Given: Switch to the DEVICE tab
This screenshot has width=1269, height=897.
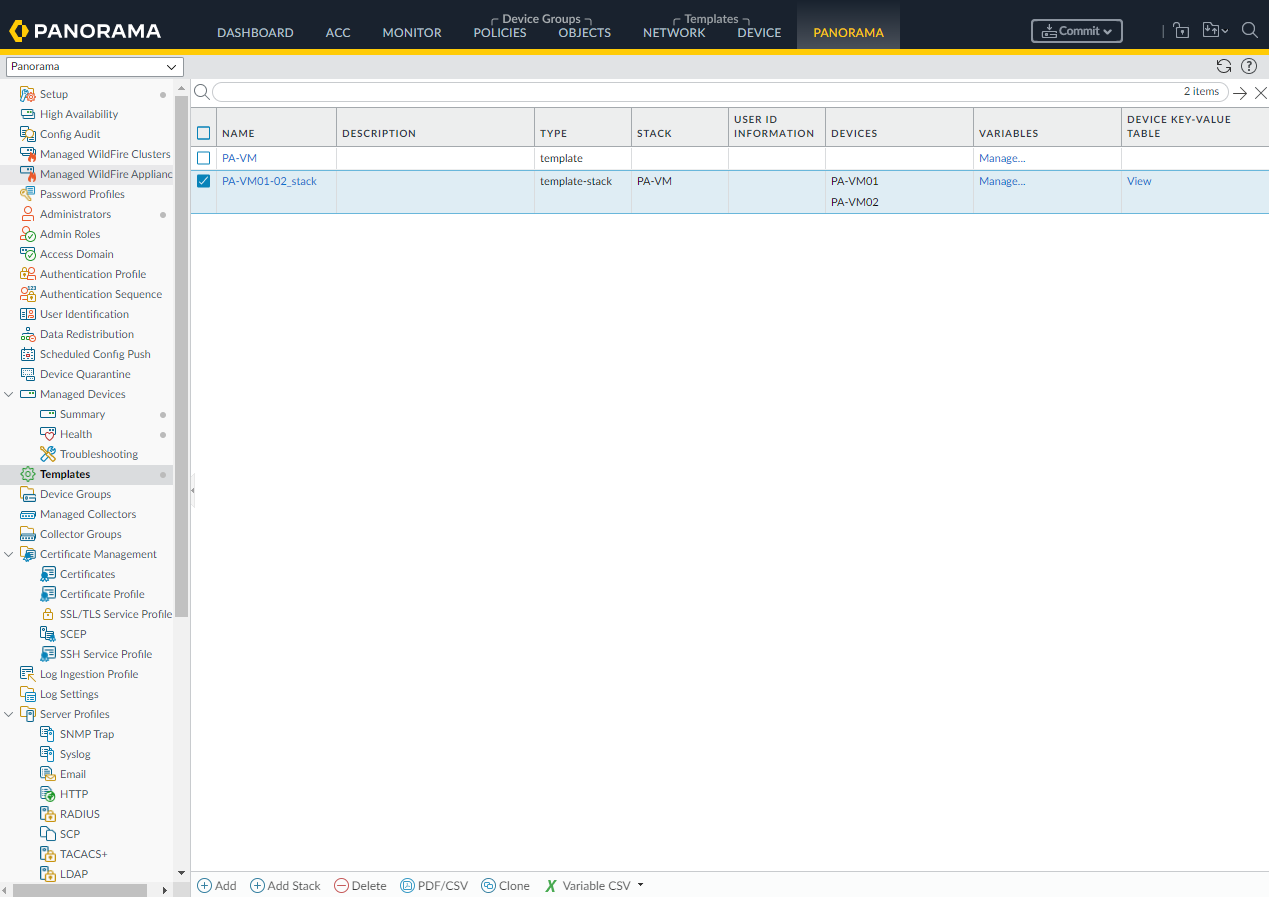Looking at the screenshot, I should (759, 33).
